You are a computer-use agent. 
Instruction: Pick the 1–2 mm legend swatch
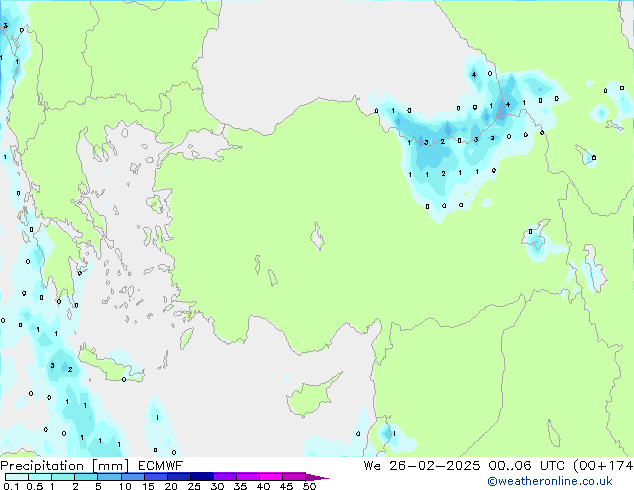coord(63,477)
